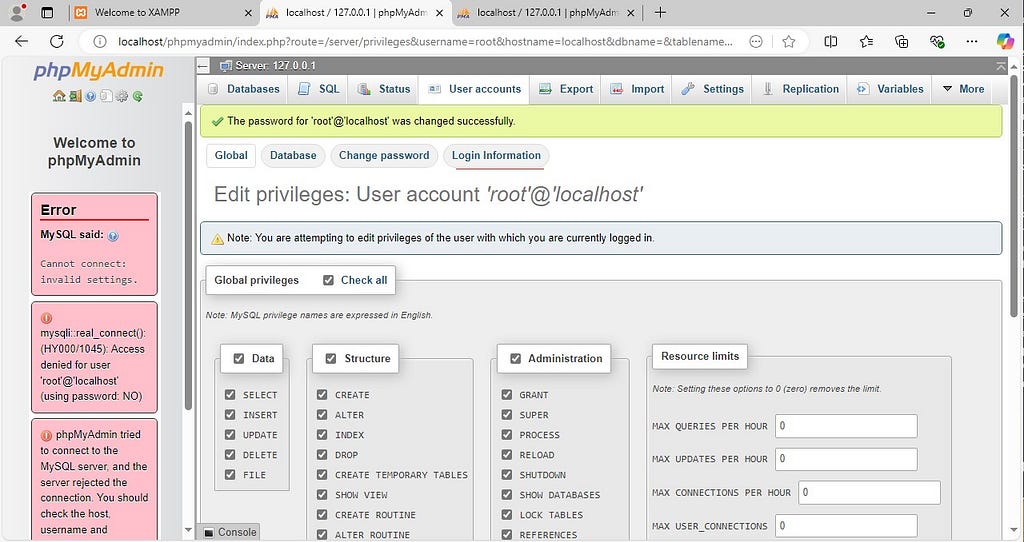
Task: Toggle Administration group checkbox
Action: pyautogui.click(x=515, y=359)
